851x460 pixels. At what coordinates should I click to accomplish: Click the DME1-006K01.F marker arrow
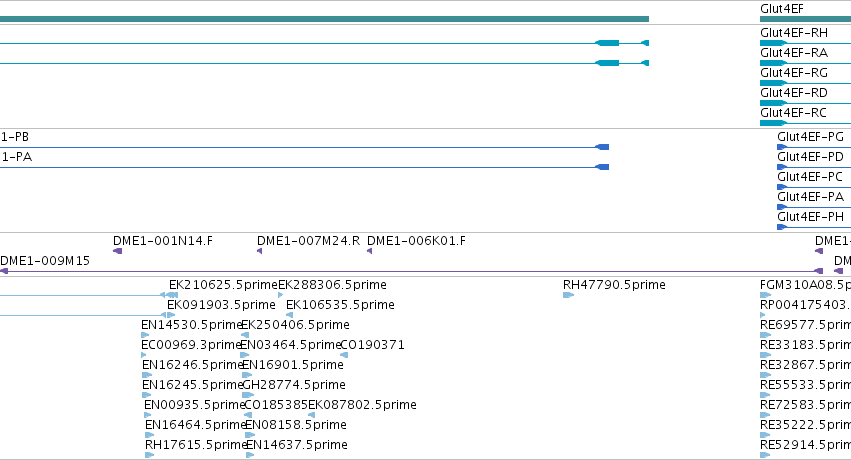tap(370, 251)
